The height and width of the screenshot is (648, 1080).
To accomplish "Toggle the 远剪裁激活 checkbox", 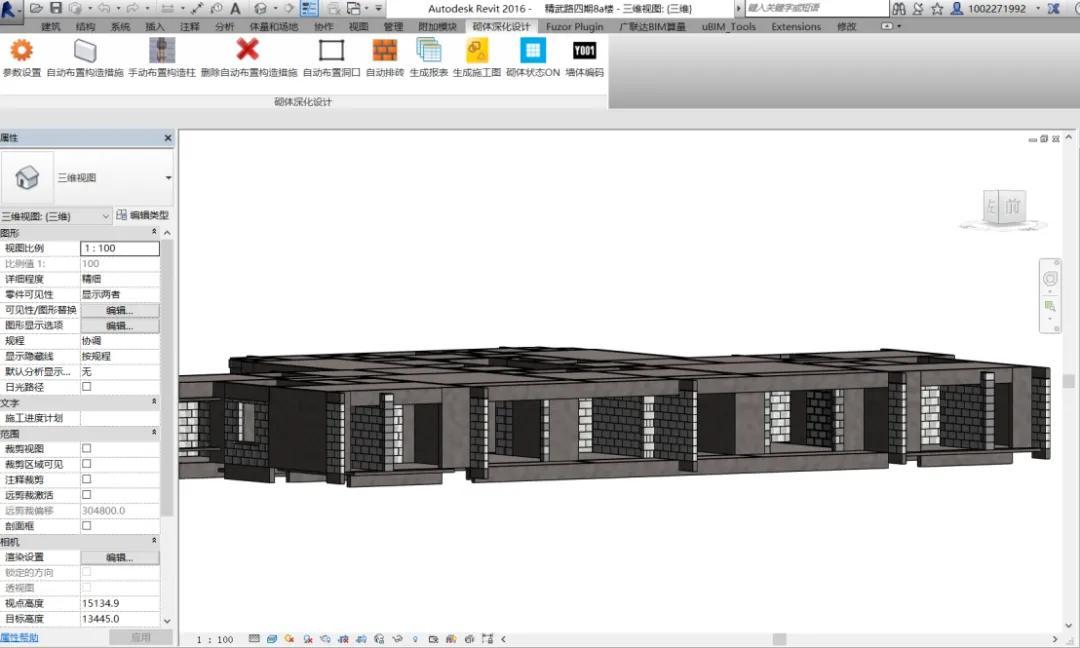I will [x=87, y=494].
